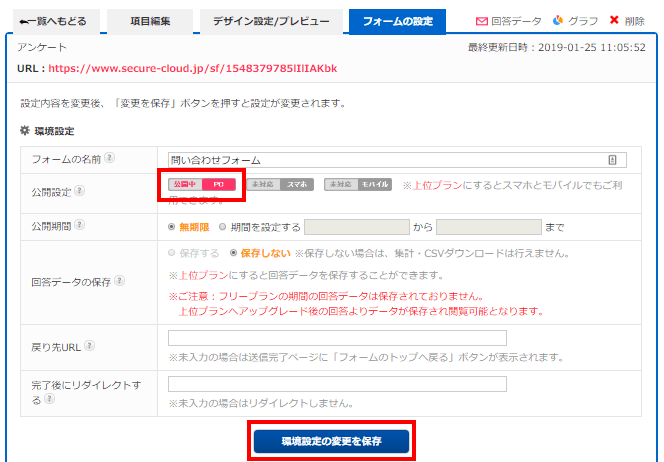Switch to 項目編集 tab
Image resolution: width=664 pixels, height=462 pixels.
149,21
